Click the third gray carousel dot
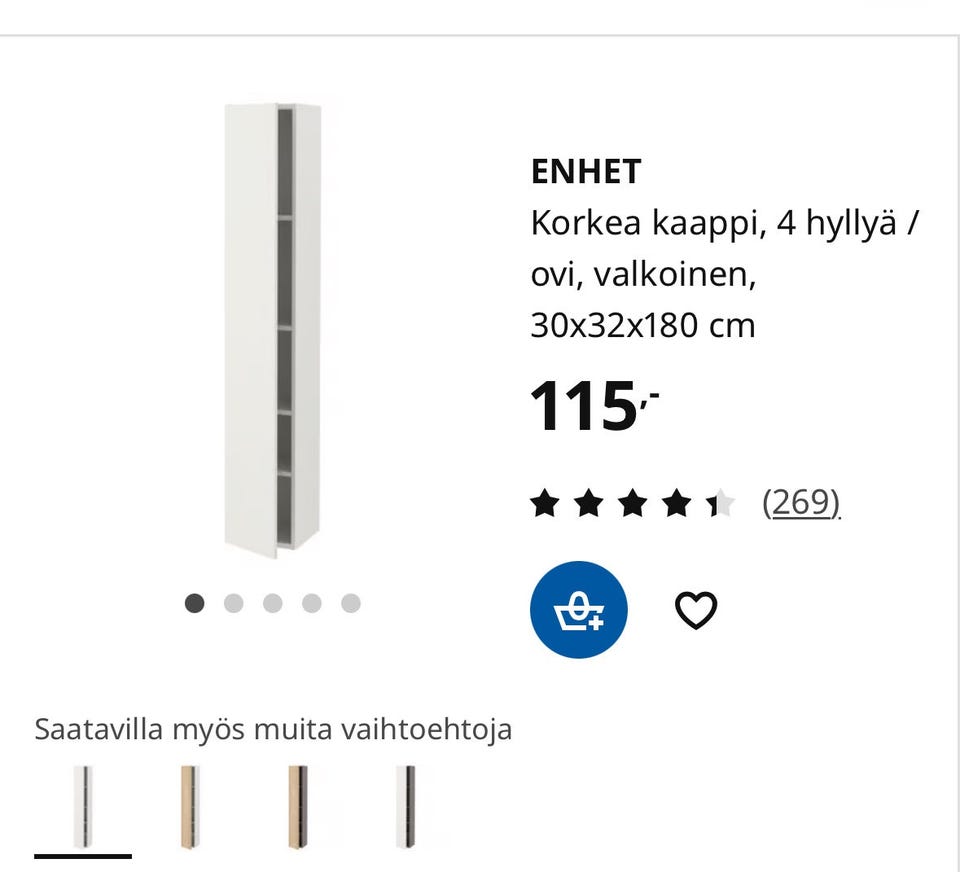The width and height of the screenshot is (960, 872). pyautogui.click(x=271, y=603)
